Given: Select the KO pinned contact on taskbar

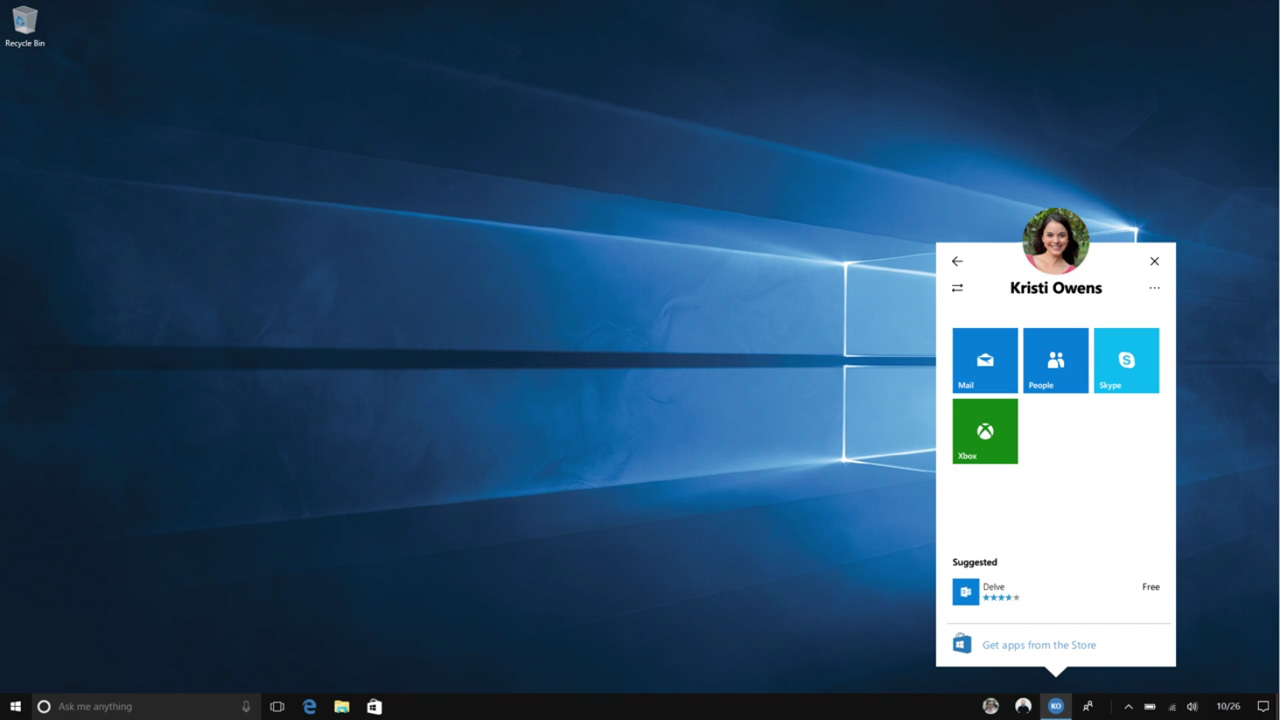Looking at the screenshot, I should click(1055, 706).
